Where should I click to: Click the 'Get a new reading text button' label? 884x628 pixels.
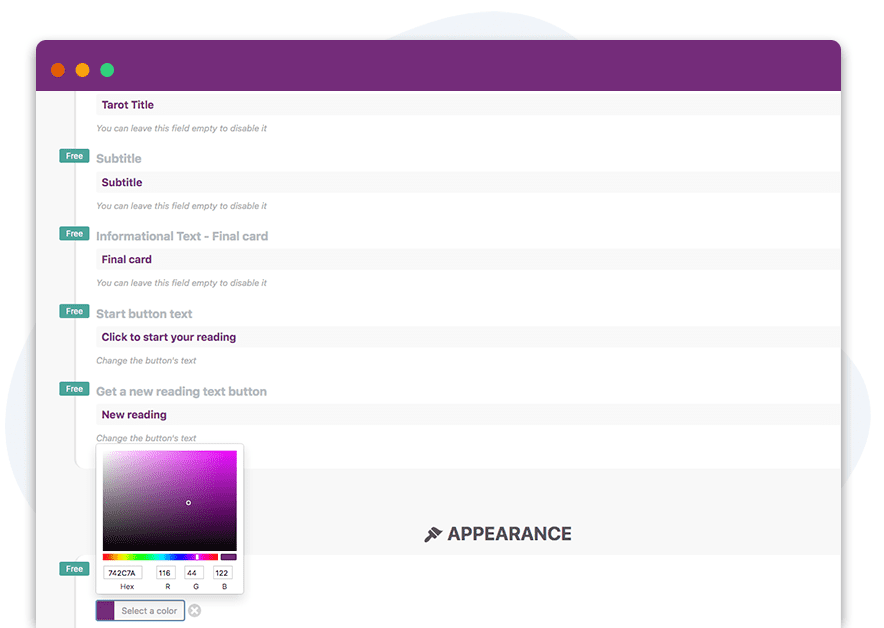[x=182, y=391]
